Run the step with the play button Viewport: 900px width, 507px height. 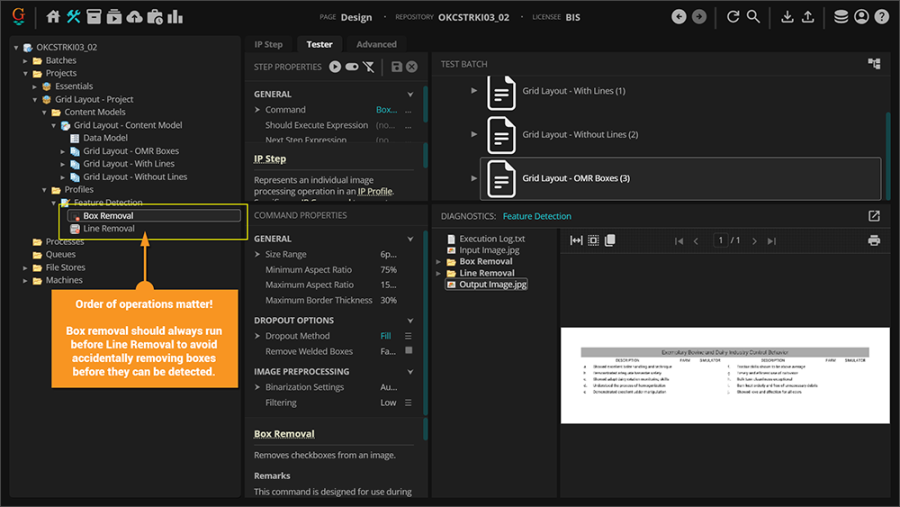pos(335,66)
